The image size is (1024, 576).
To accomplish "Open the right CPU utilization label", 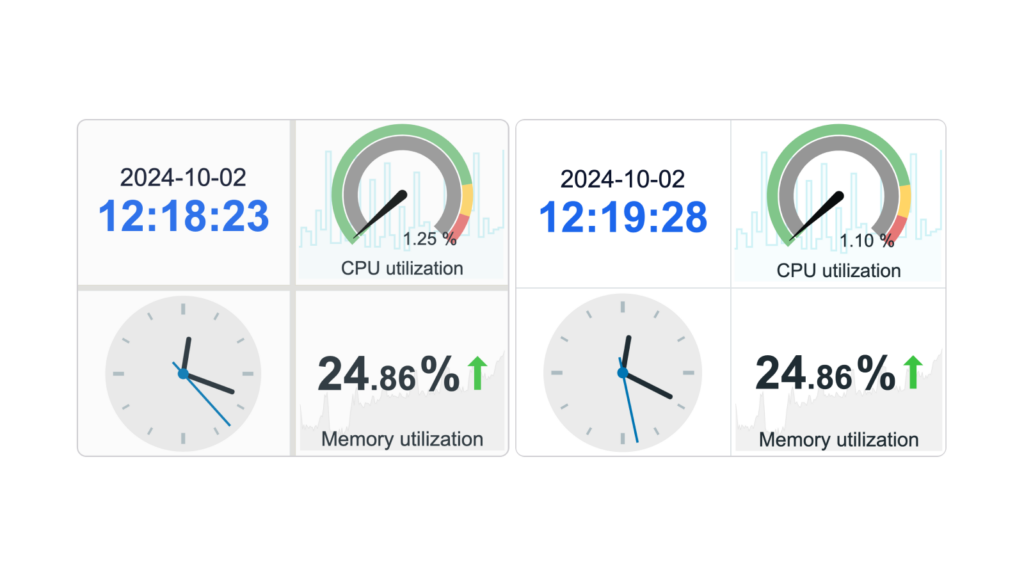I will 839,270.
